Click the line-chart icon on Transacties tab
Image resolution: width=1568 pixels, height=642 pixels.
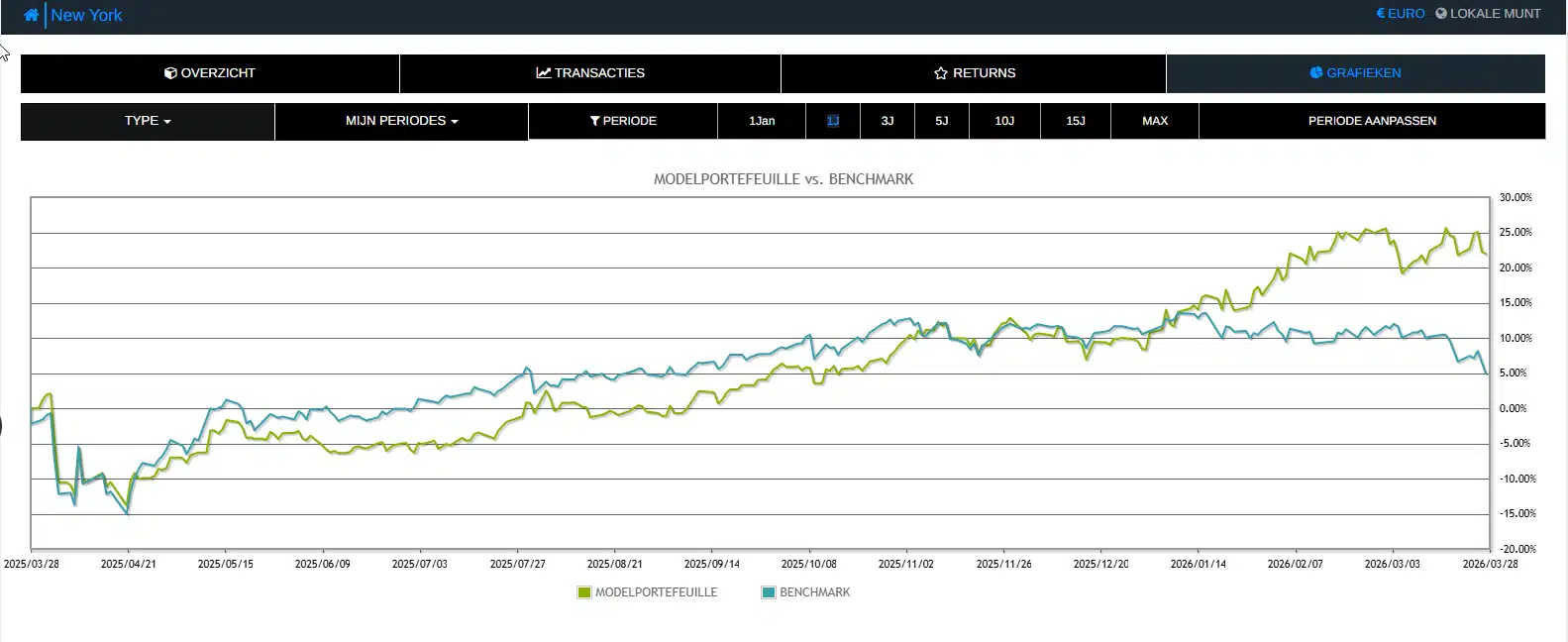click(543, 73)
